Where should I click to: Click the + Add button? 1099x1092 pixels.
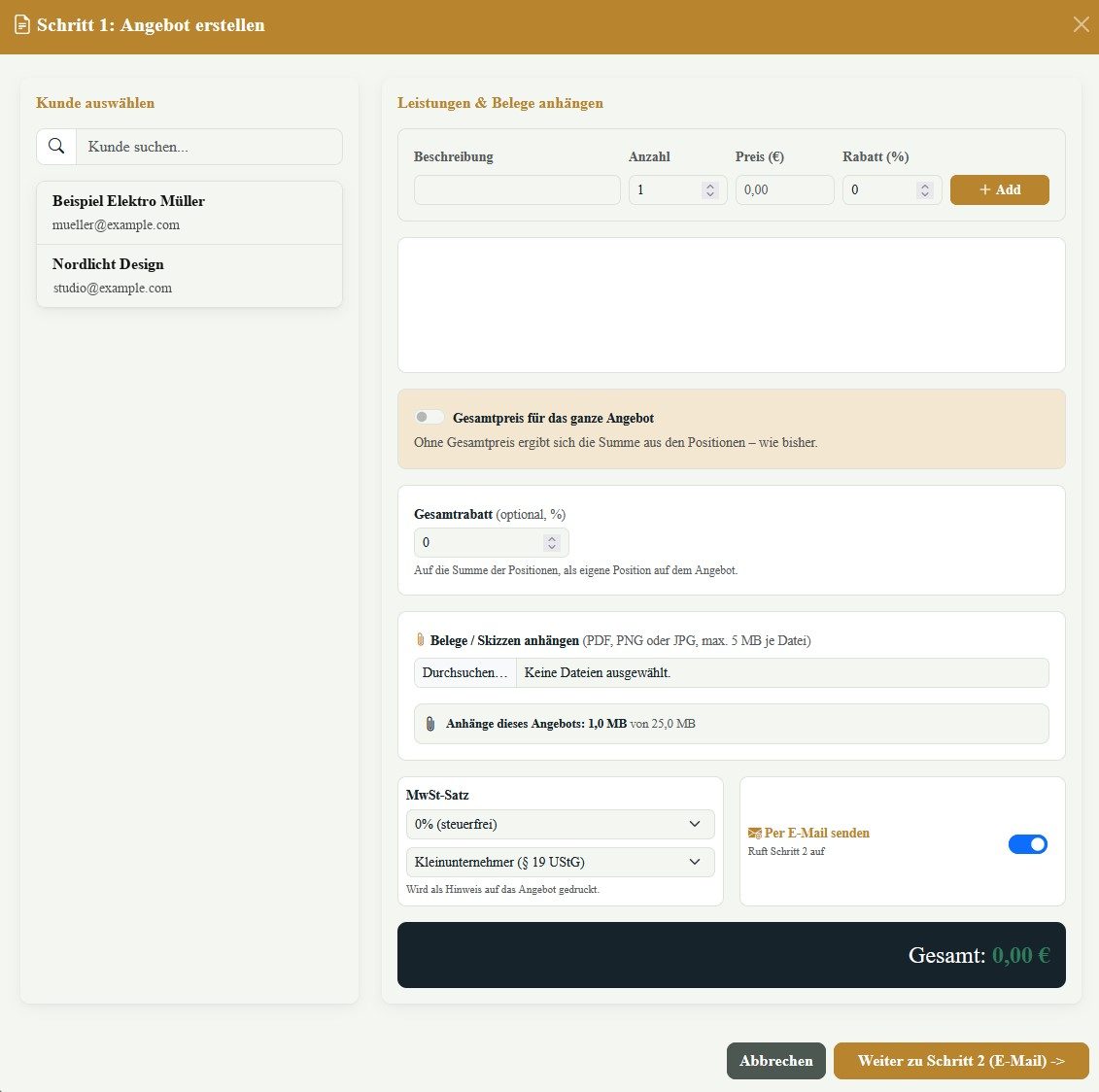coord(1000,190)
